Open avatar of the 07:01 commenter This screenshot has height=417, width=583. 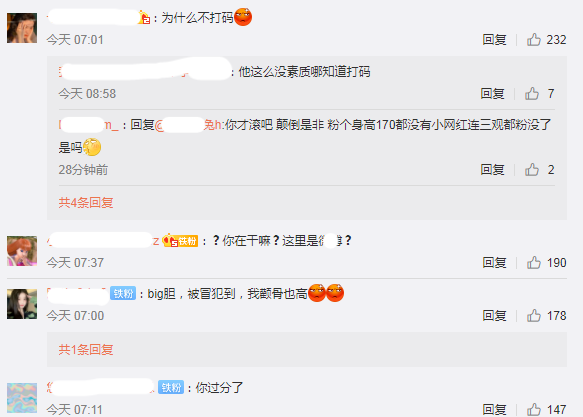[x=22, y=28]
